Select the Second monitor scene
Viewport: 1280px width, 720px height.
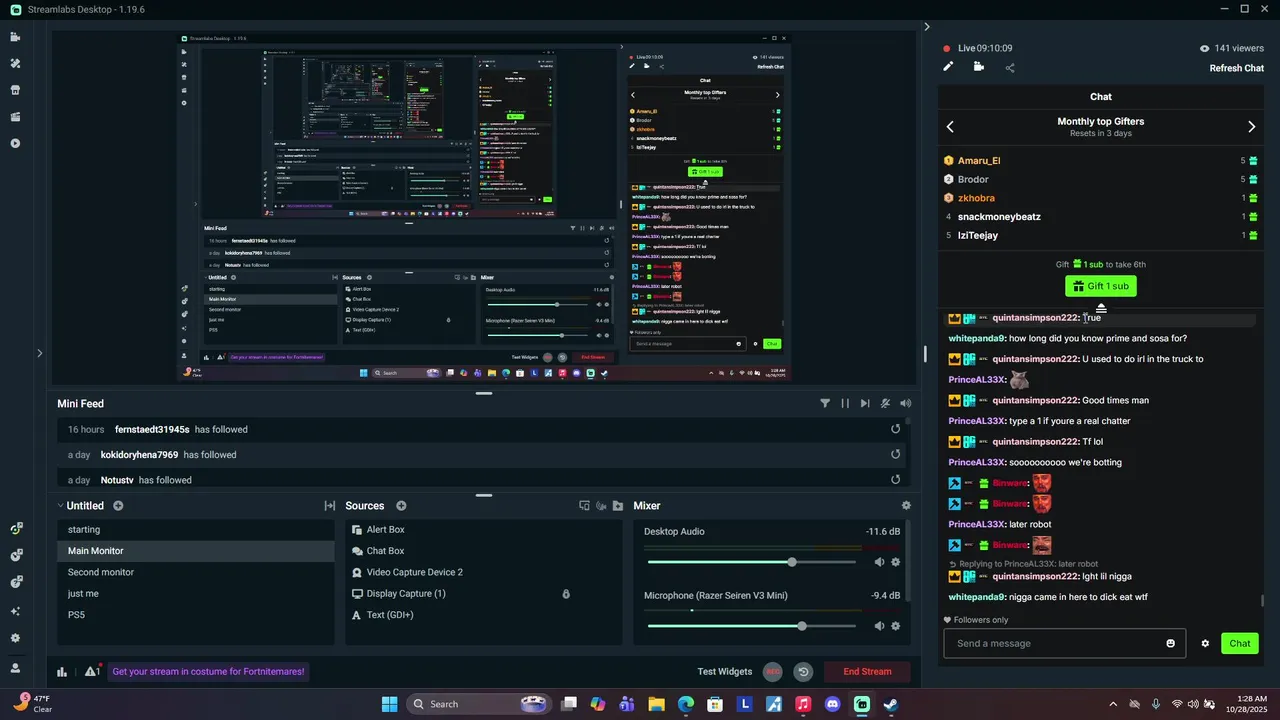(195, 572)
